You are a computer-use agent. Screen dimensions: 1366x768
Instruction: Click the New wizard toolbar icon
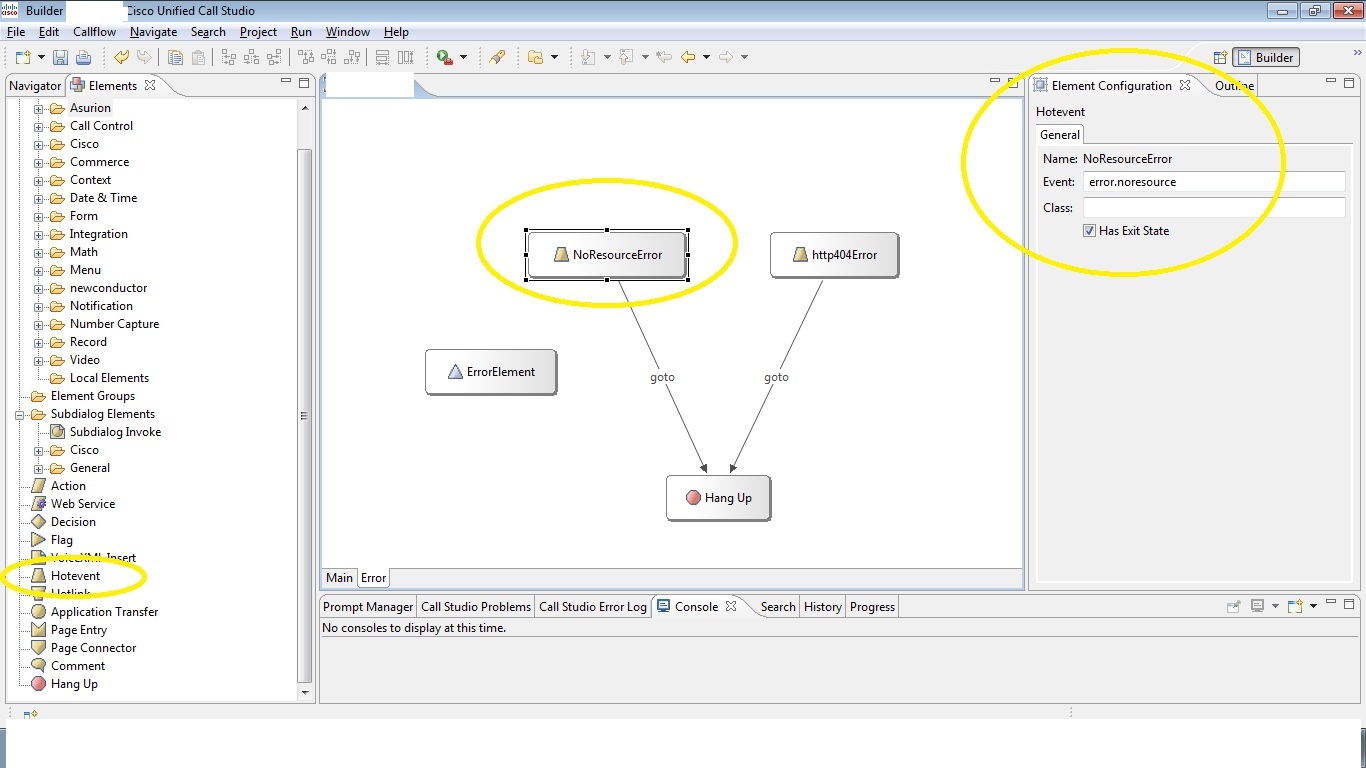23,57
